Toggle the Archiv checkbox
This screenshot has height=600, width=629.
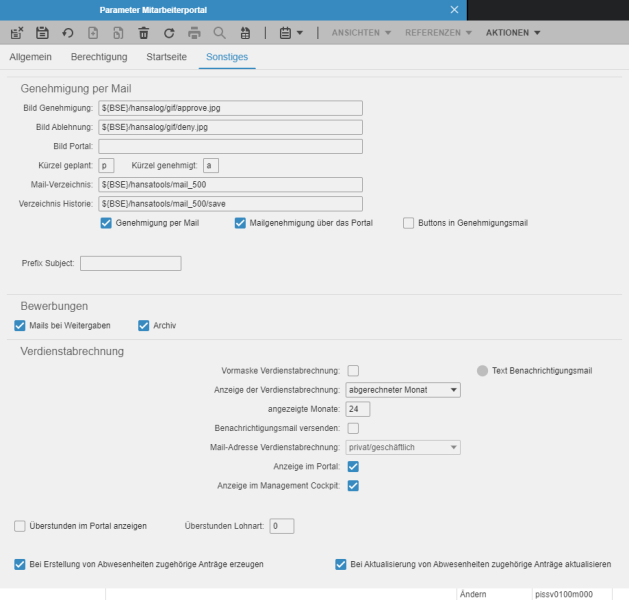point(144,326)
